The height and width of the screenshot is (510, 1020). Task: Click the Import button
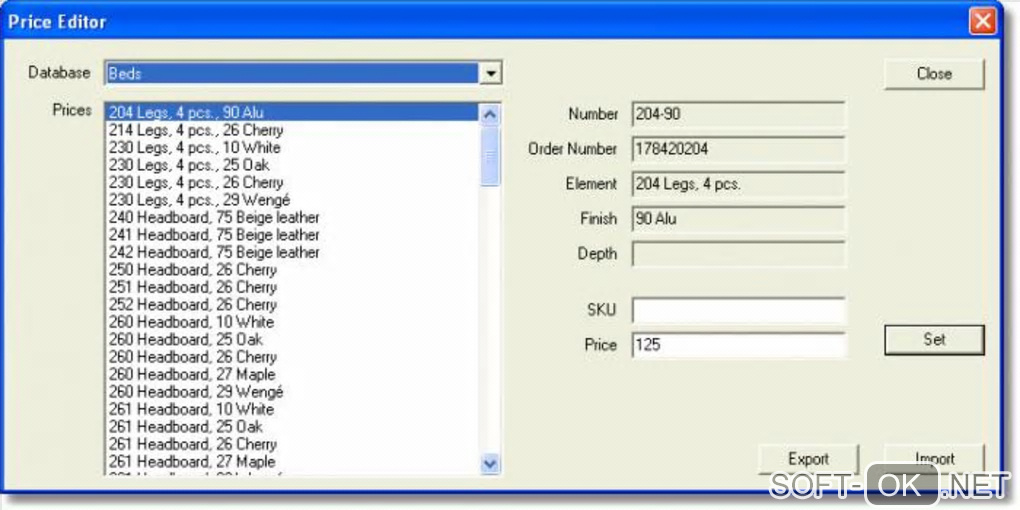point(934,459)
